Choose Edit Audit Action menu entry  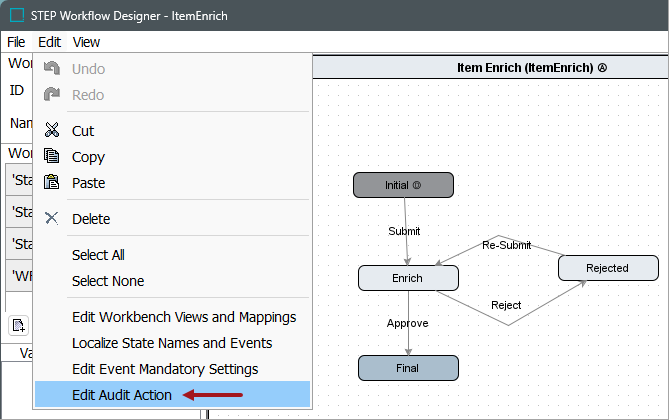122,395
